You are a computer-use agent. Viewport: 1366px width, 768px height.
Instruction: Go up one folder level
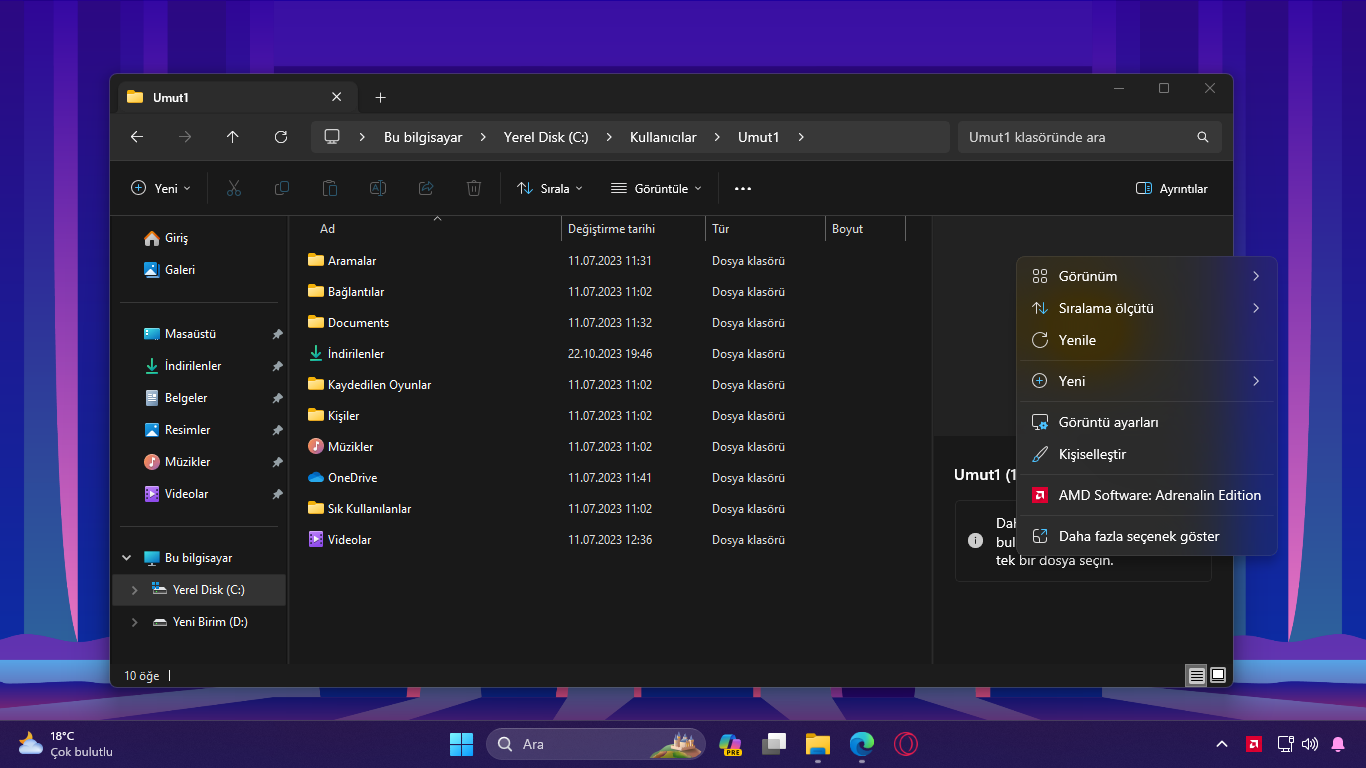coord(233,137)
